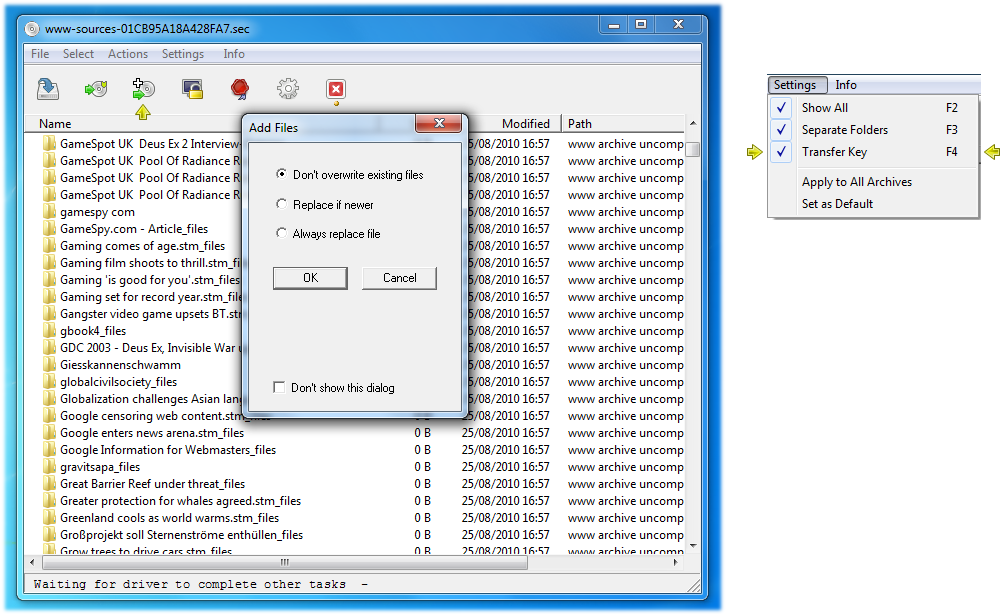Image resolution: width=1006 pixels, height=614 pixels.
Task: Open the gbook4_files folder icon
Action: point(51,330)
